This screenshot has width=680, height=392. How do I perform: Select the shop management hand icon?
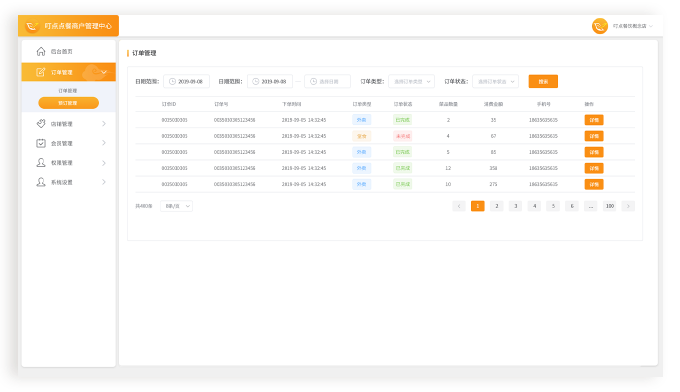pos(41,124)
